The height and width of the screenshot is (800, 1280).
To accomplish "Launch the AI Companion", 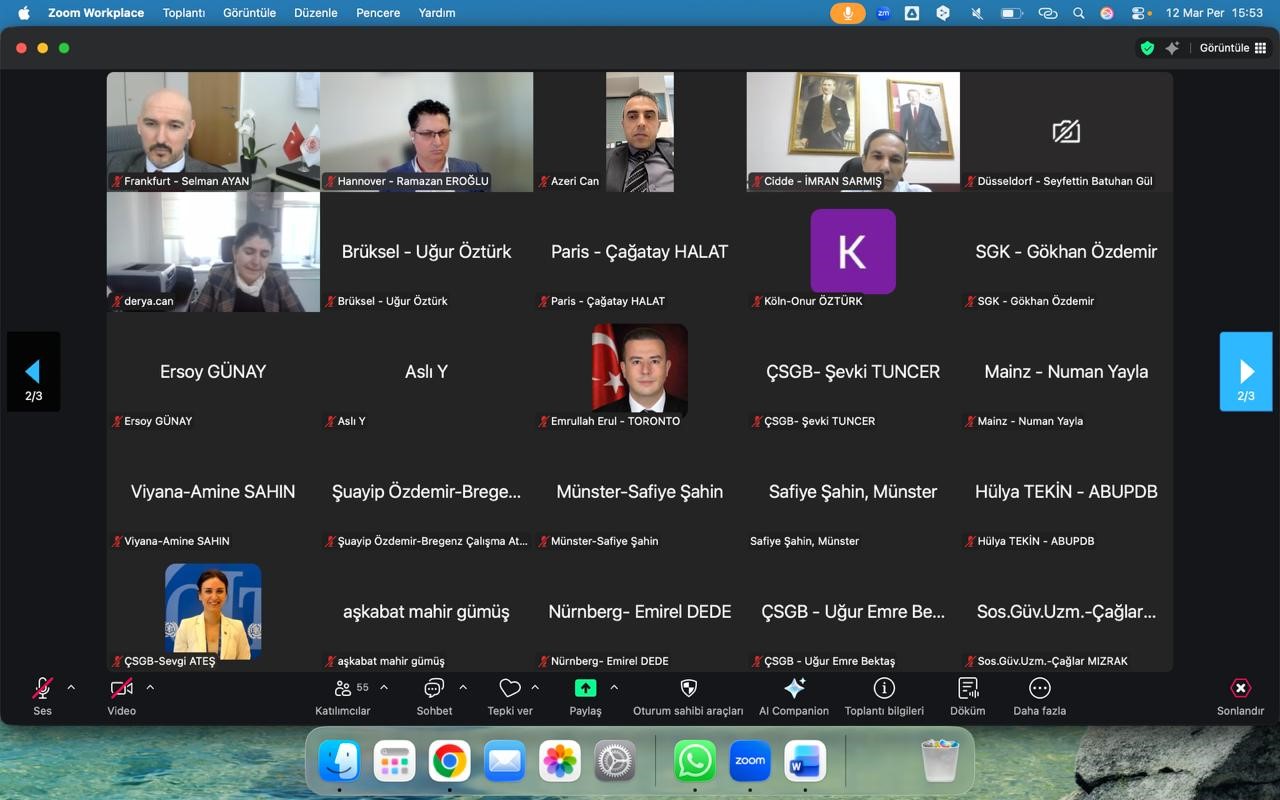I will [x=794, y=696].
